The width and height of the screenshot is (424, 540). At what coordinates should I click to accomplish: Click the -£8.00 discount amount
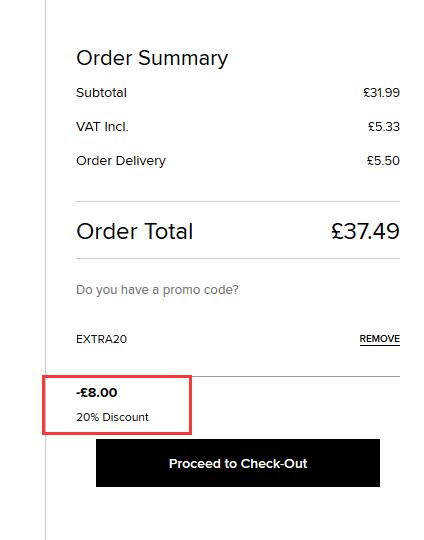96,393
